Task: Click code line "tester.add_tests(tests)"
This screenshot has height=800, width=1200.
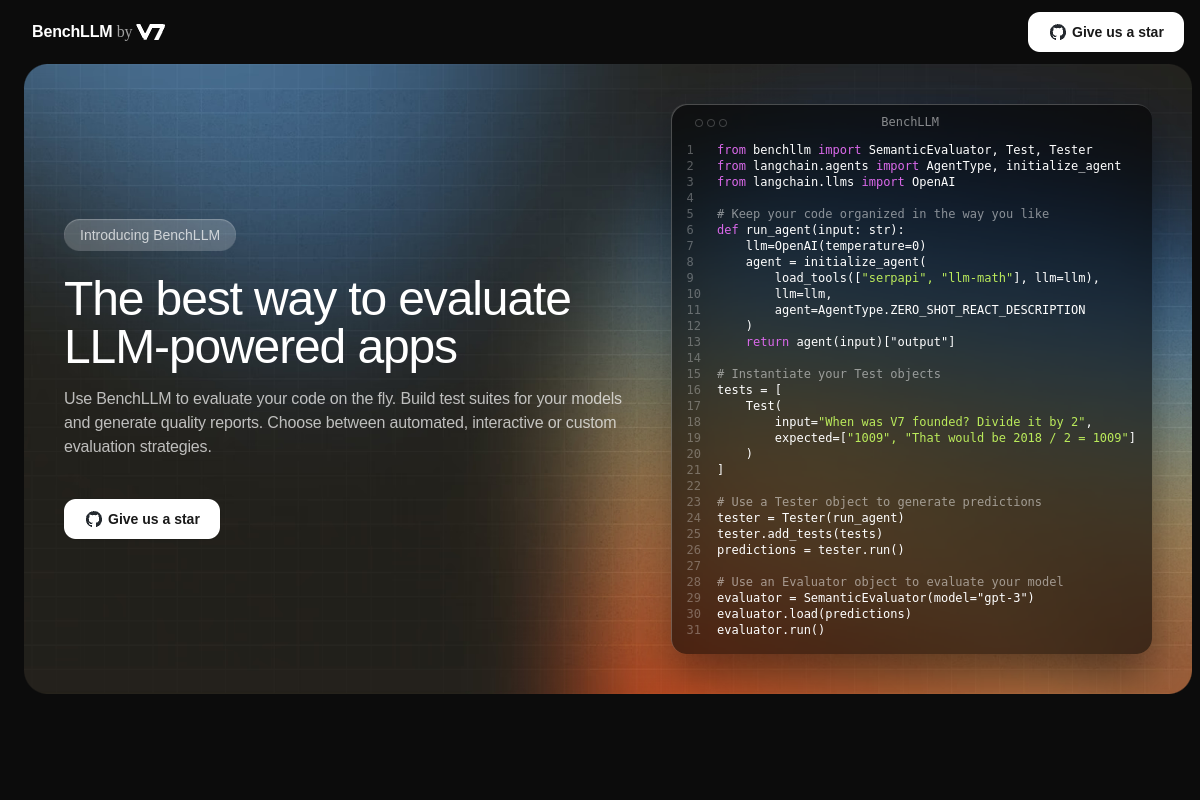Action: pyautogui.click(x=800, y=534)
